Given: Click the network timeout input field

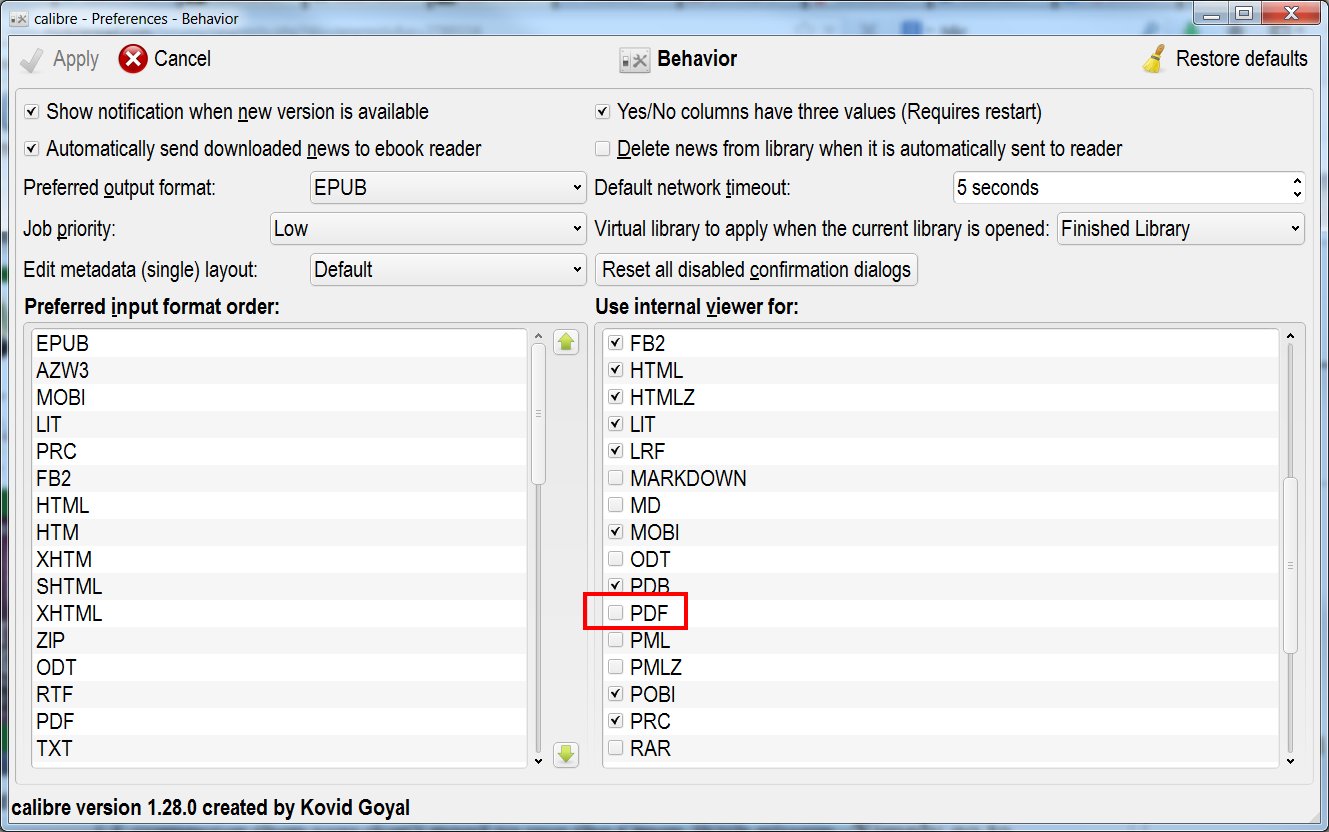Looking at the screenshot, I should tap(1120, 187).
